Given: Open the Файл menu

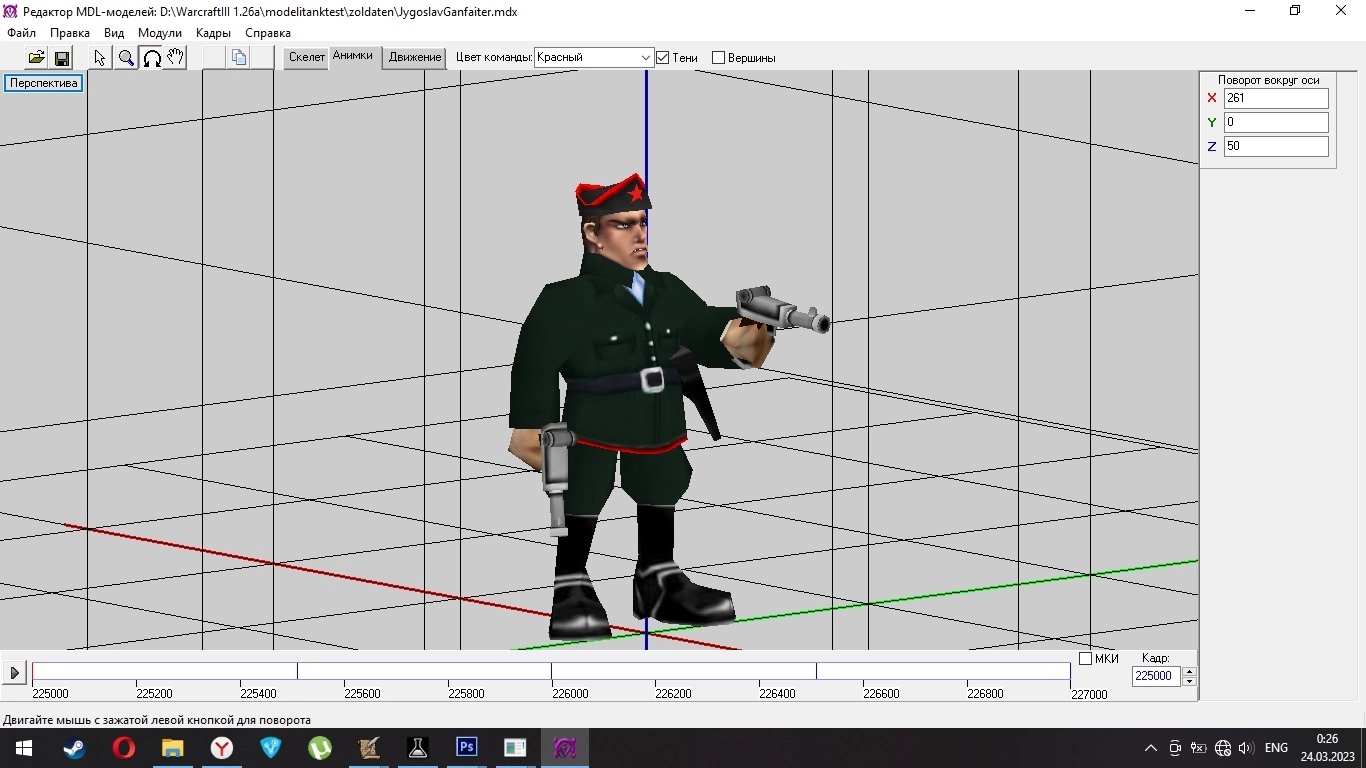Looking at the screenshot, I should pos(21,33).
